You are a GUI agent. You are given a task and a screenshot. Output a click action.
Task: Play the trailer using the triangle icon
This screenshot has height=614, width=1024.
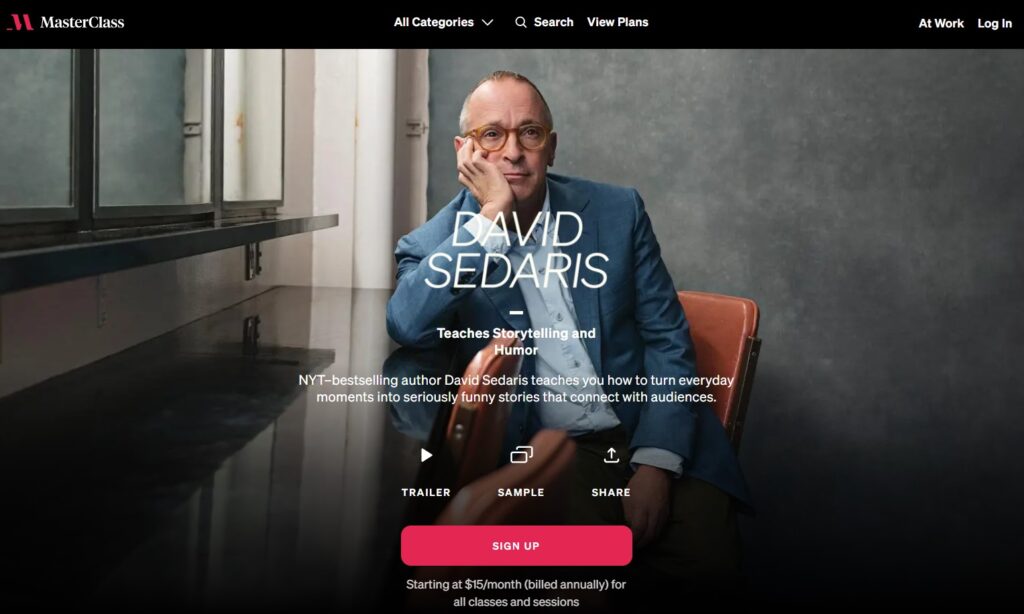click(426, 455)
